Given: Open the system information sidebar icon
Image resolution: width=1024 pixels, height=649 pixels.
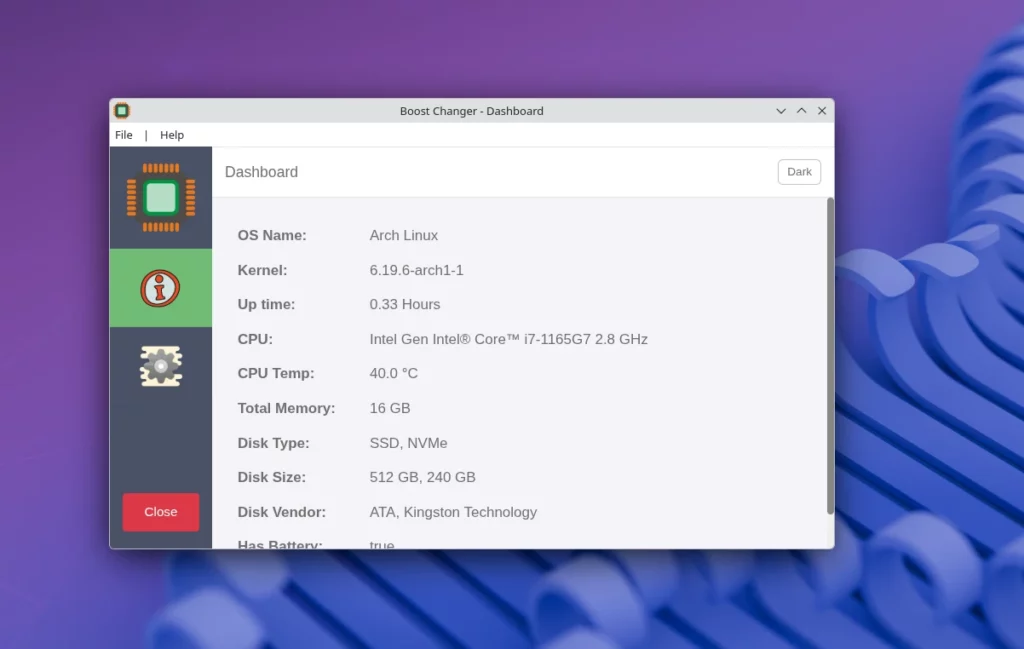Looking at the screenshot, I should point(160,287).
